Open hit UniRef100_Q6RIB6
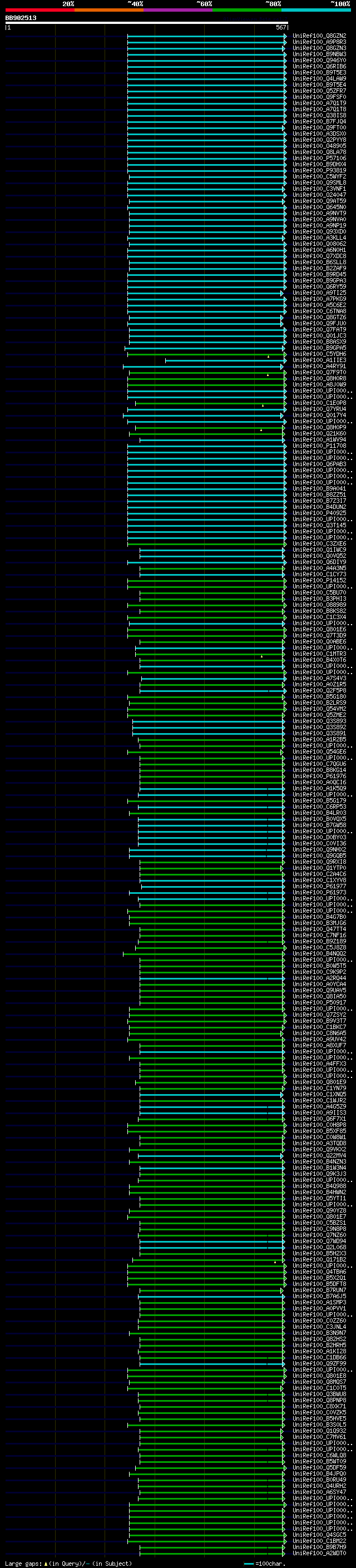Viewport: 356px width, 1568px height. pos(319,66)
